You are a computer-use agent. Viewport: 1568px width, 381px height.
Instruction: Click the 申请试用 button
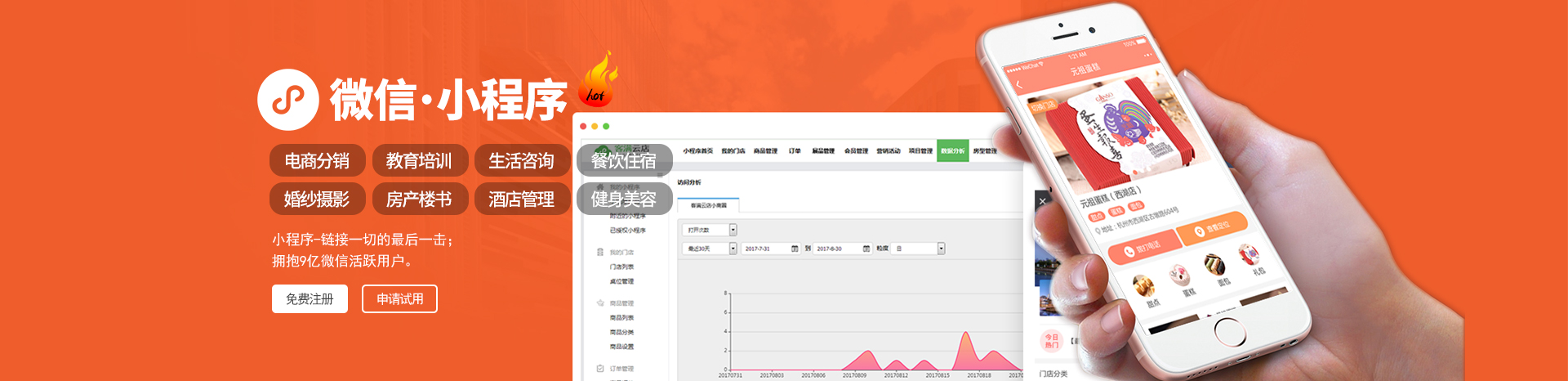tap(399, 299)
